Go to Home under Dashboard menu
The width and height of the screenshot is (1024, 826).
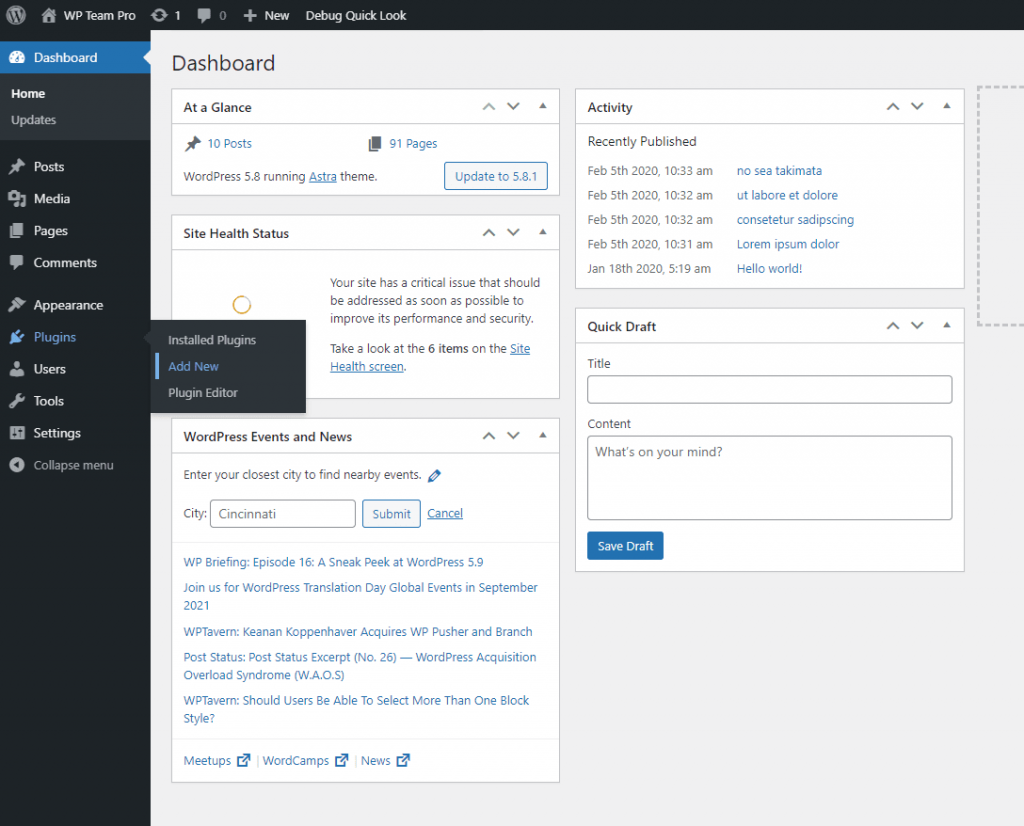tap(28, 93)
